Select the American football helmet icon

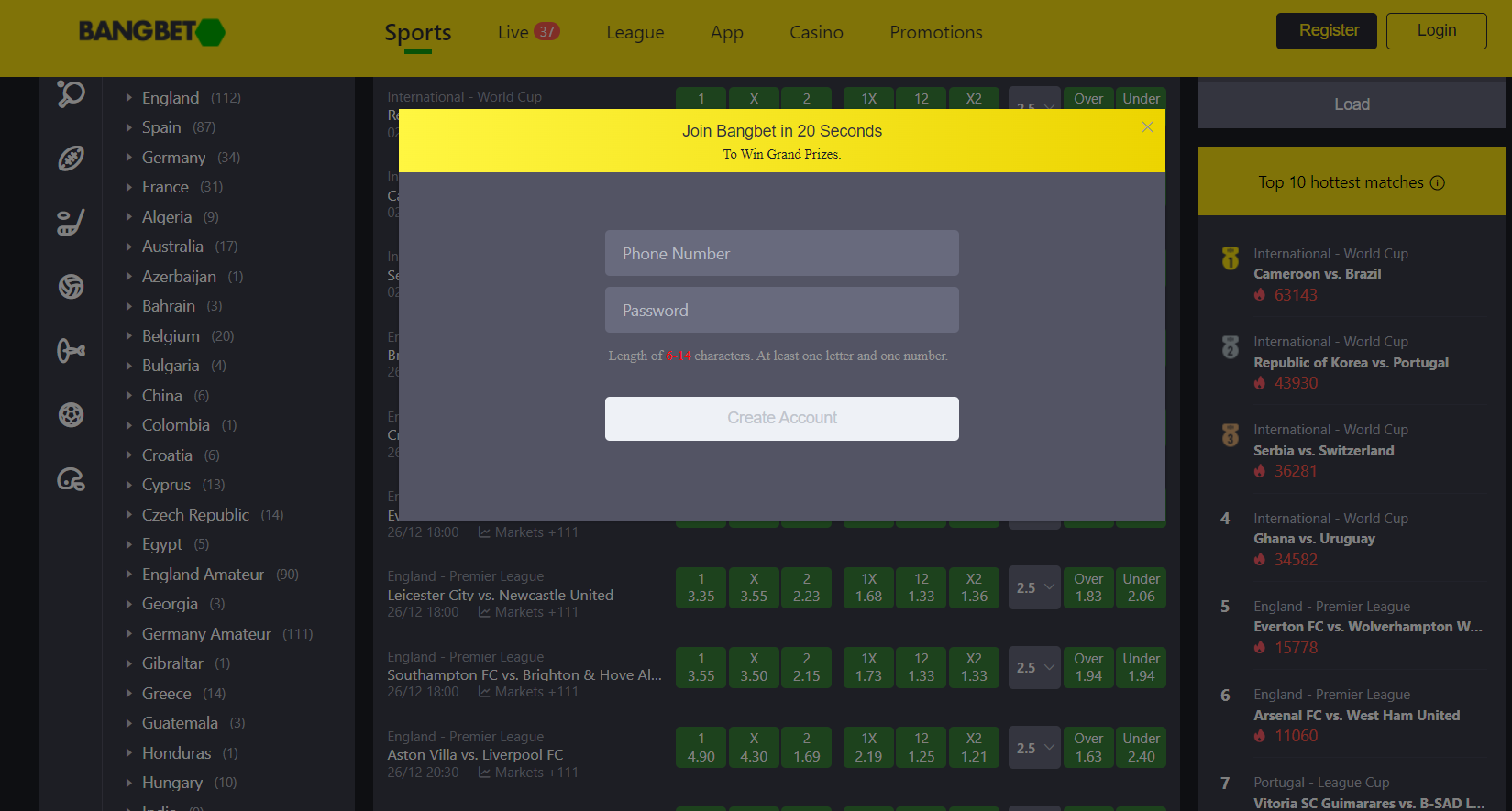71,478
